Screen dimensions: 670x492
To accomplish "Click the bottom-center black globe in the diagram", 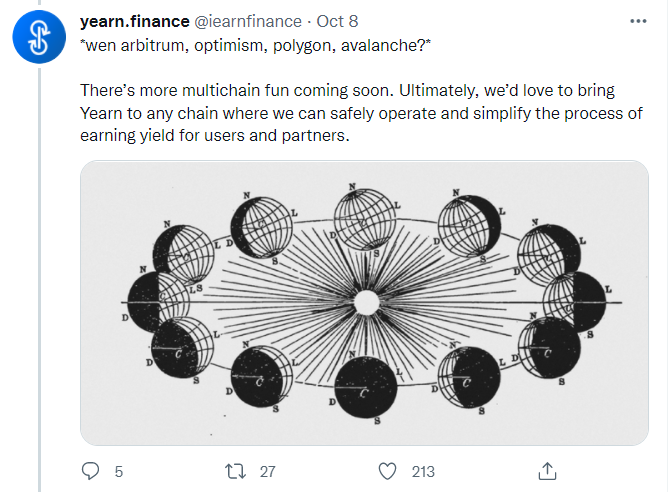I will coord(363,388).
